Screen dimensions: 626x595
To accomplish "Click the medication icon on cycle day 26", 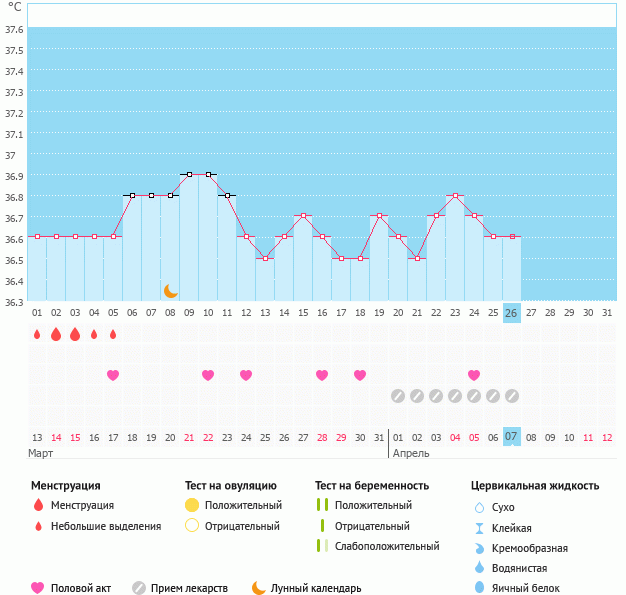I will (x=512, y=395).
